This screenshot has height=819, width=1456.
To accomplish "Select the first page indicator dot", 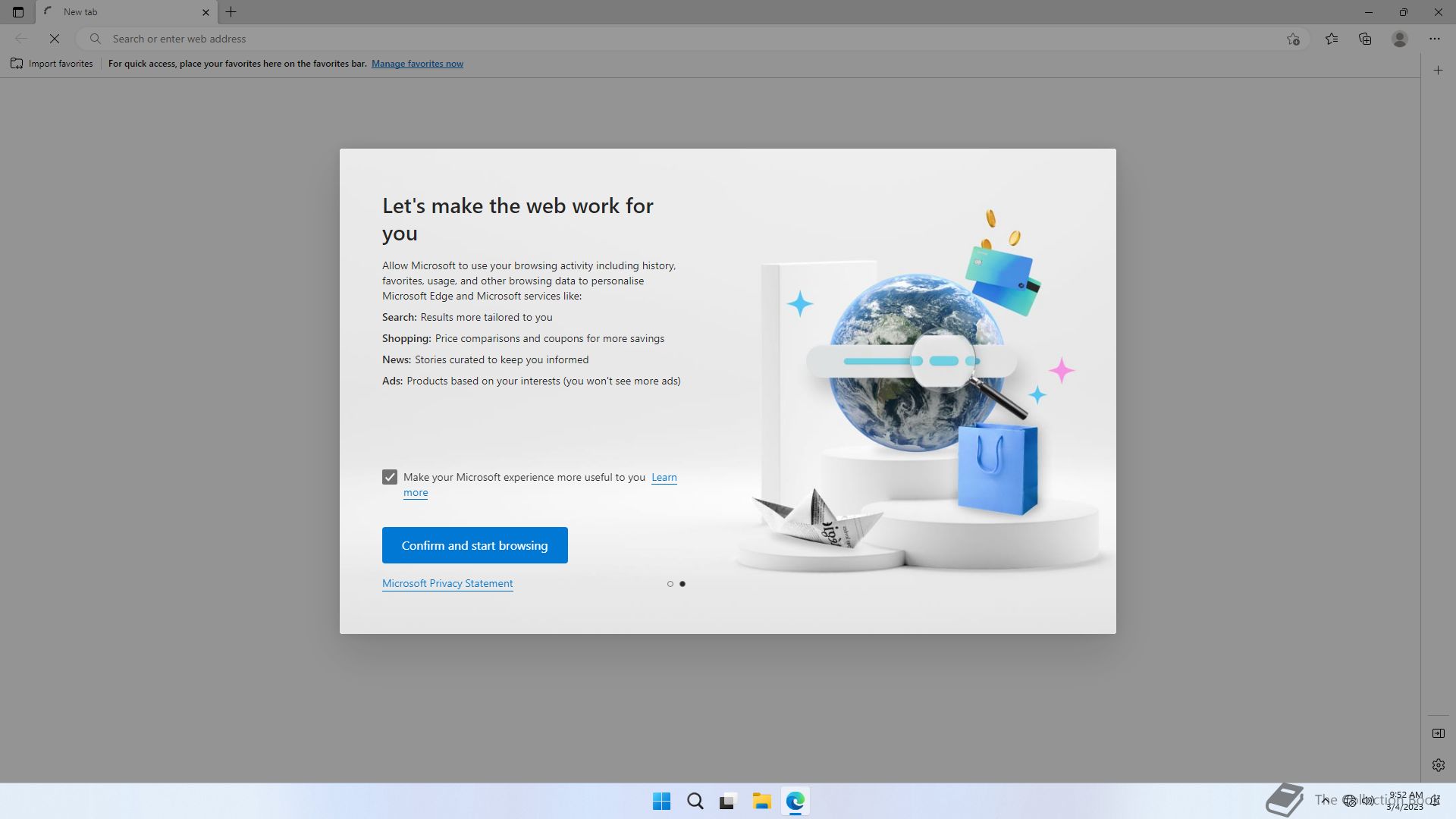I will (x=670, y=584).
